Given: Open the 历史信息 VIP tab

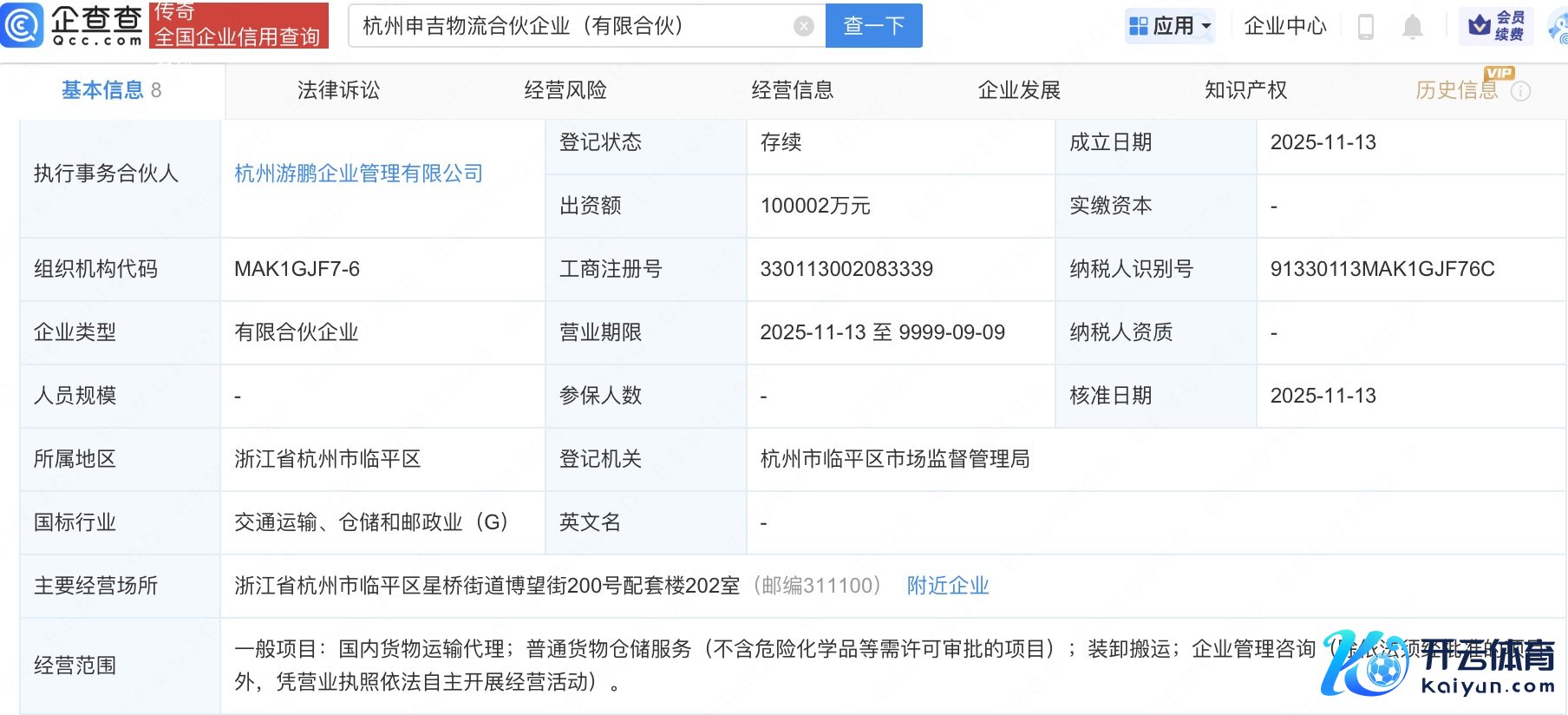Looking at the screenshot, I should pyautogui.click(x=1456, y=90).
